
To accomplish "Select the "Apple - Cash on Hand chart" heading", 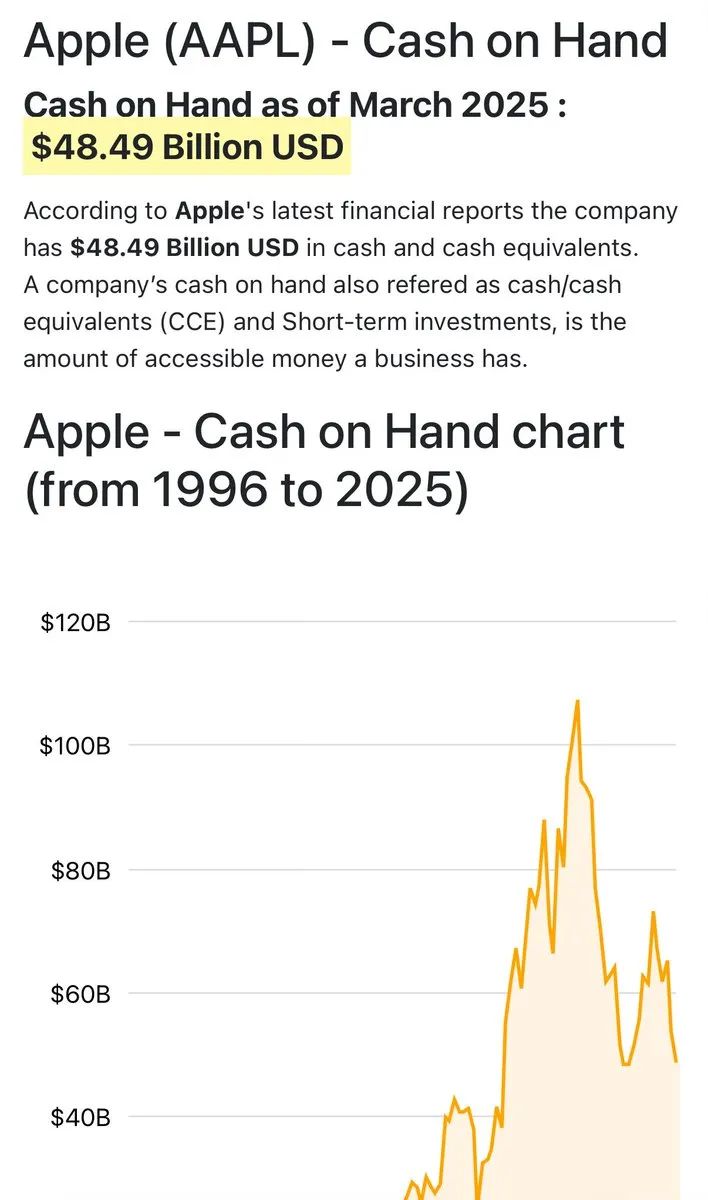I will pyautogui.click(x=324, y=431).
